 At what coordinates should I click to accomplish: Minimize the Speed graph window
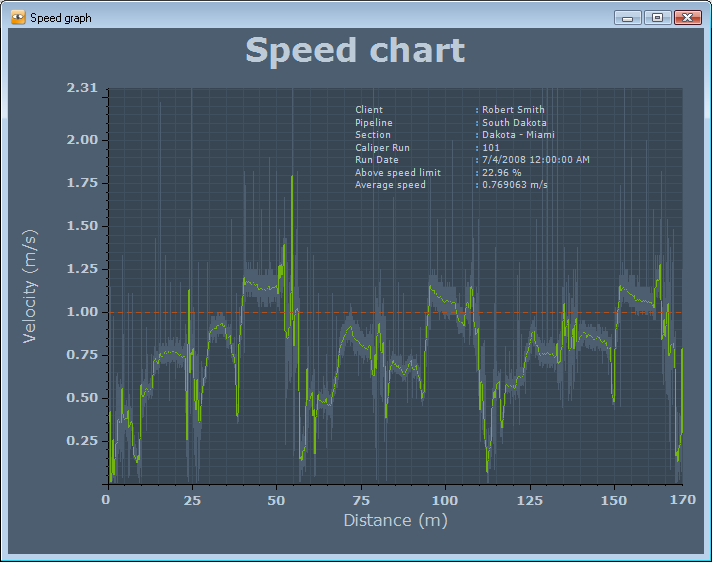(x=628, y=18)
